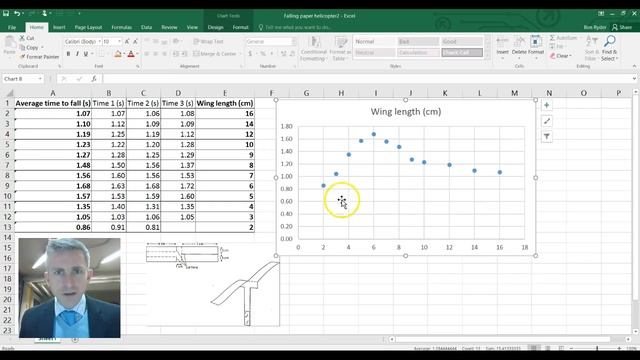Apply the Bad cell style
The image size is (640, 360).
pos(418,42)
